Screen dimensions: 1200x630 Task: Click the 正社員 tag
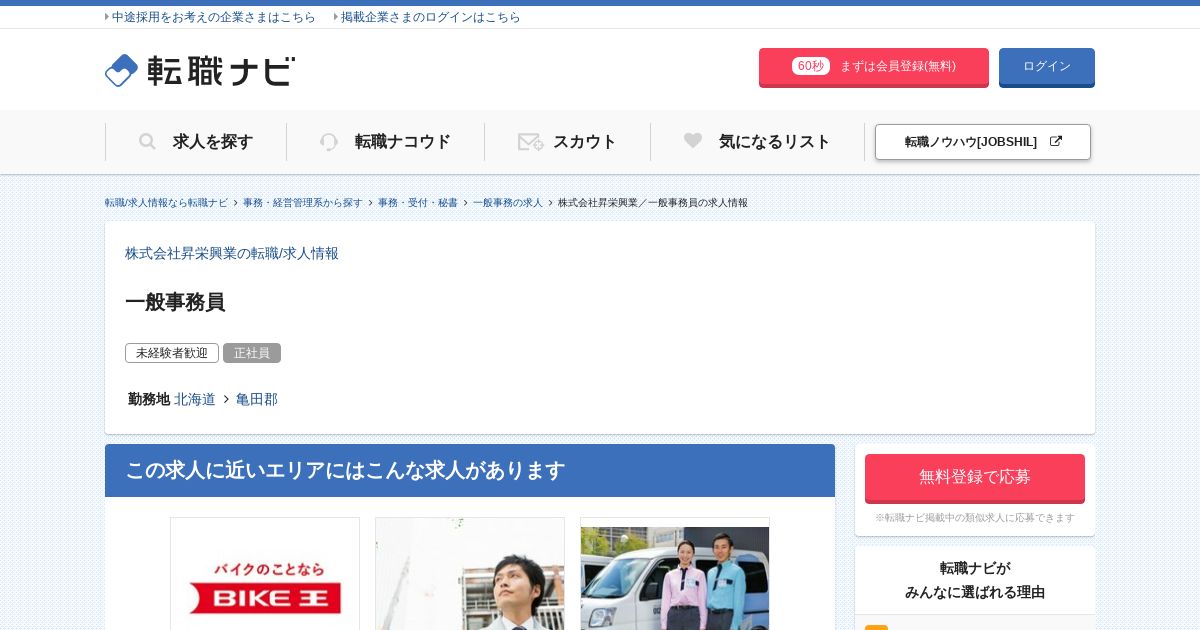(x=252, y=353)
